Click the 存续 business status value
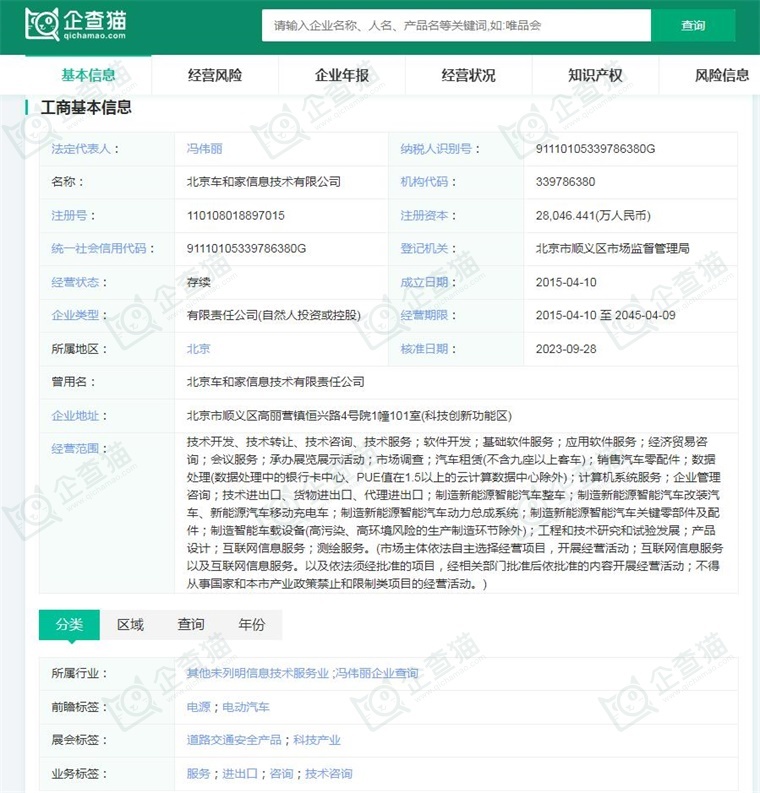This screenshot has height=793, width=760. (x=198, y=282)
